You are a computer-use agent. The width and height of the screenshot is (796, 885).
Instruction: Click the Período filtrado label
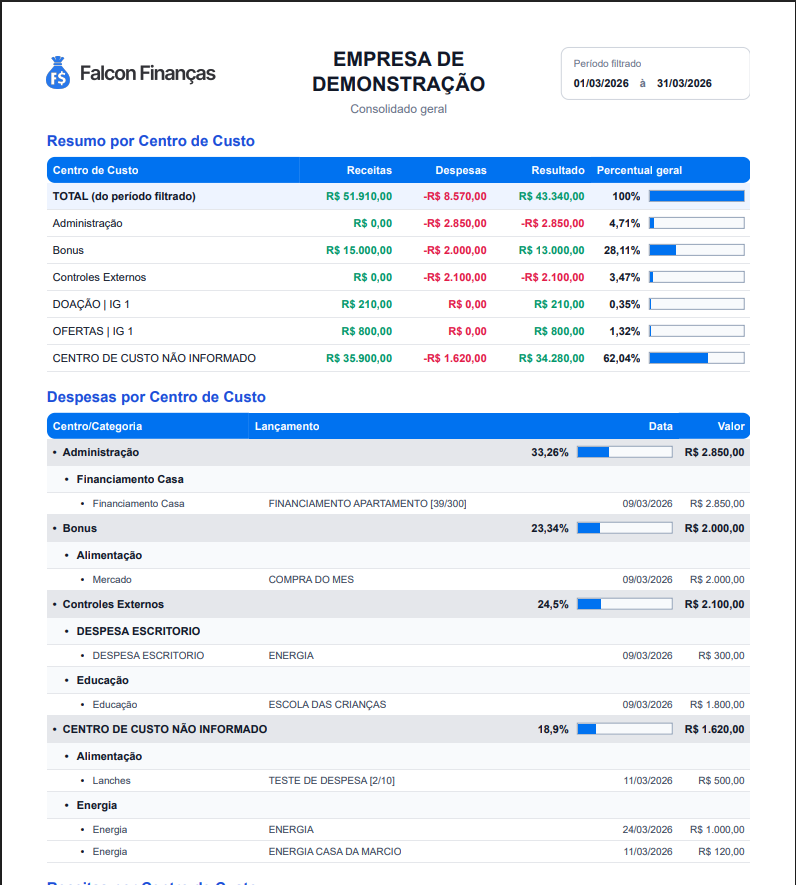(607, 64)
